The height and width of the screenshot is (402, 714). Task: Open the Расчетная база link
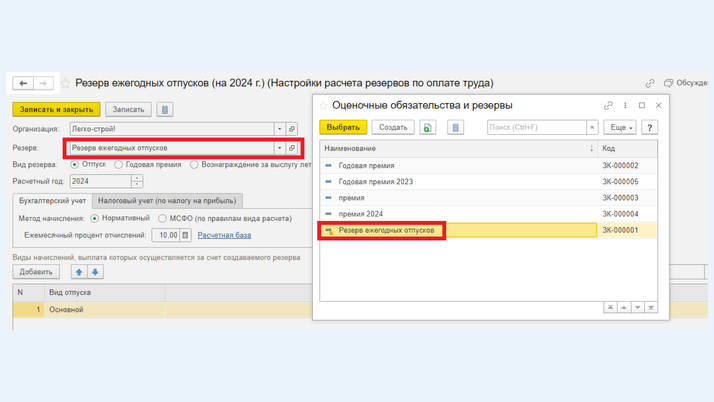tap(224, 235)
